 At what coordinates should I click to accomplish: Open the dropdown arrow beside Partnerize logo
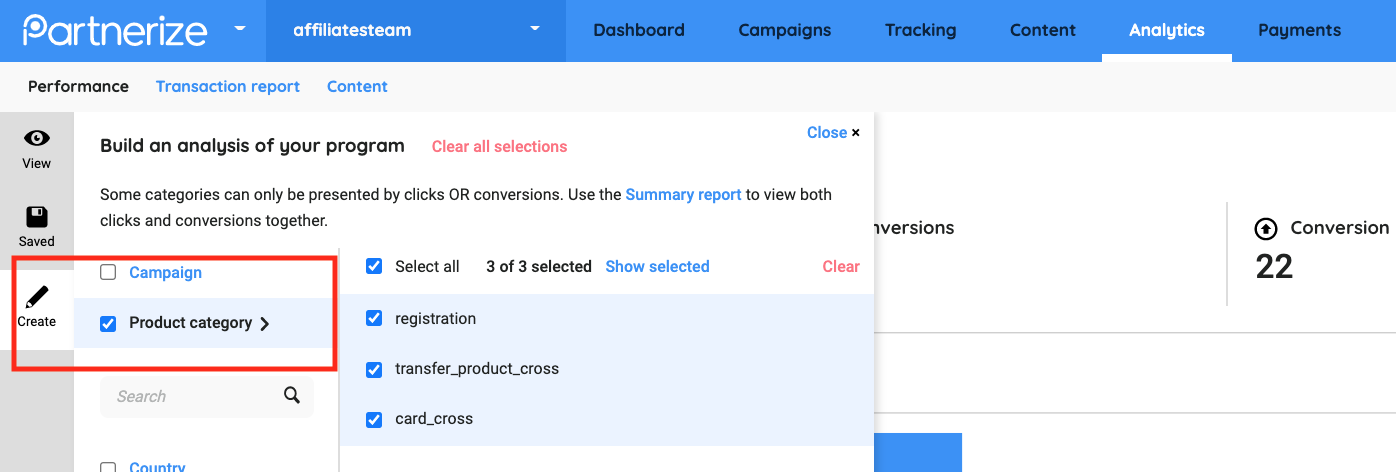(240, 29)
